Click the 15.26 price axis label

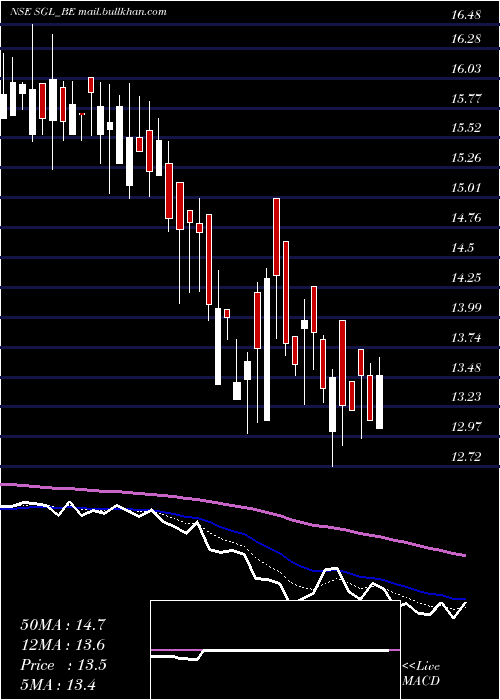466,158
